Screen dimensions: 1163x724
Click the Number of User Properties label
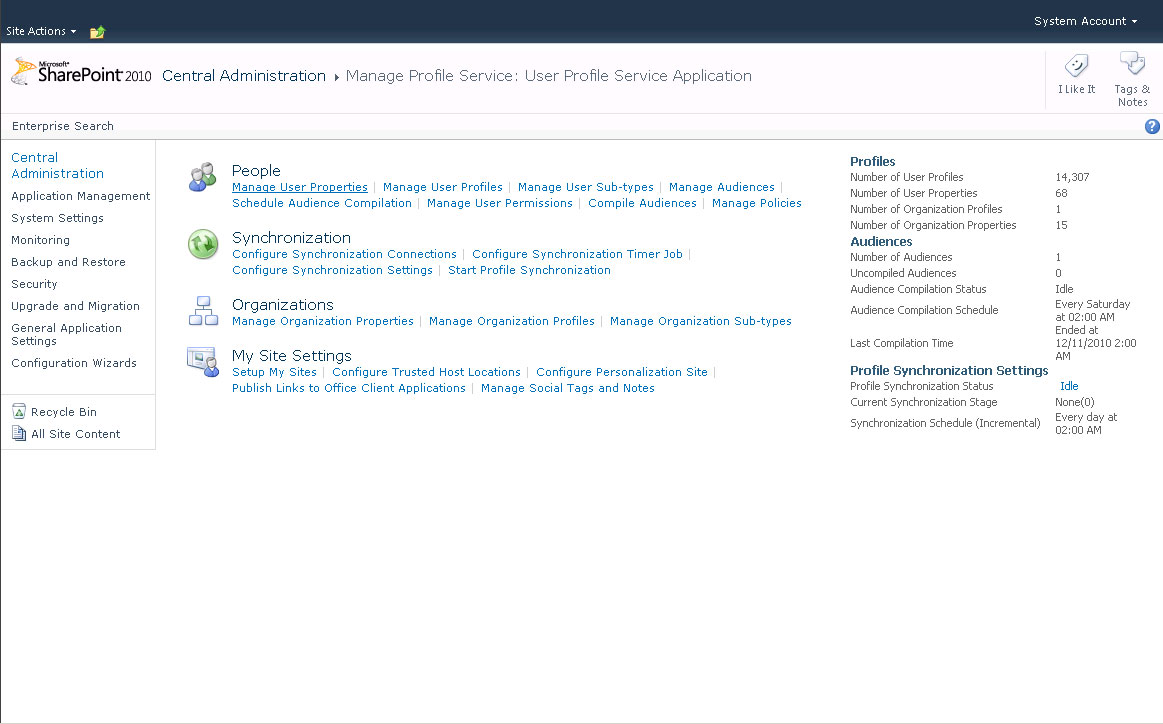coord(914,193)
